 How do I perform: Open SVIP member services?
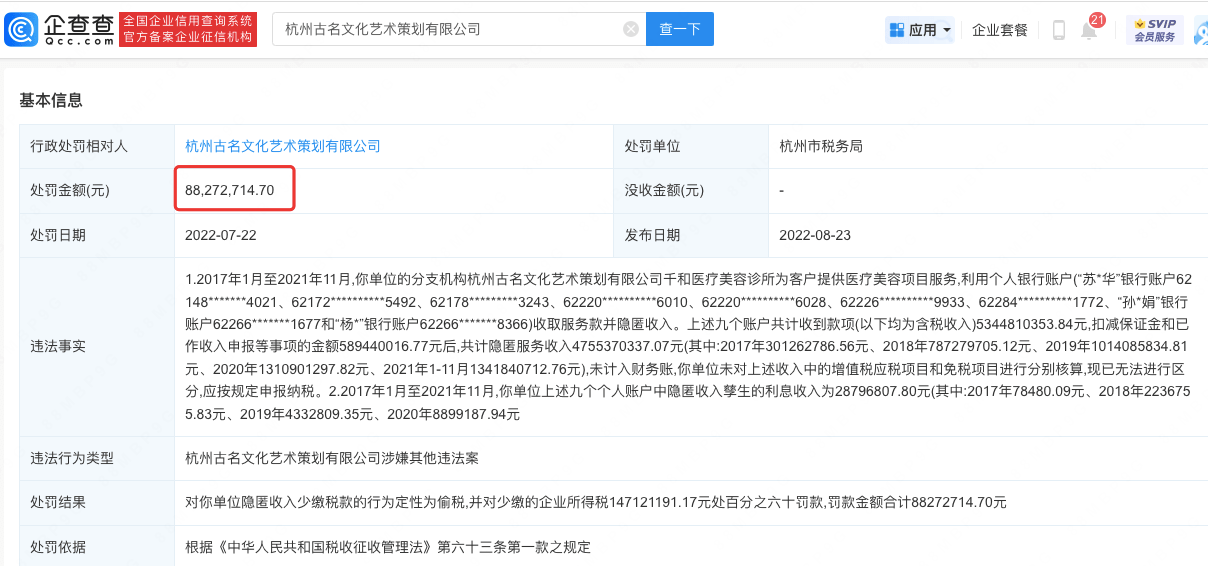tap(1154, 30)
